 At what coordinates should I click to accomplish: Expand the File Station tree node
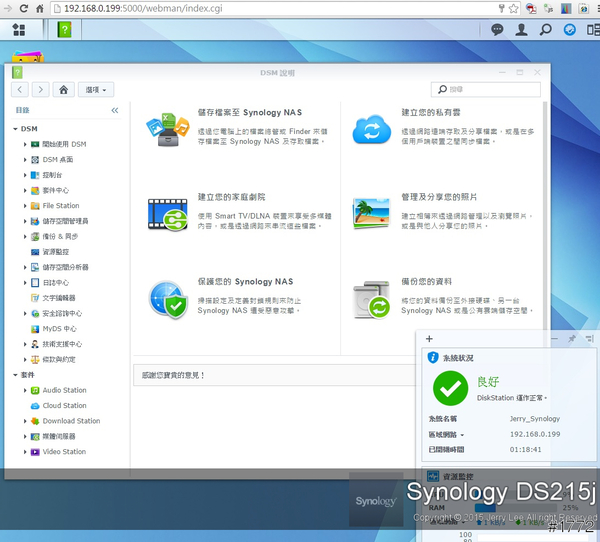25,206
